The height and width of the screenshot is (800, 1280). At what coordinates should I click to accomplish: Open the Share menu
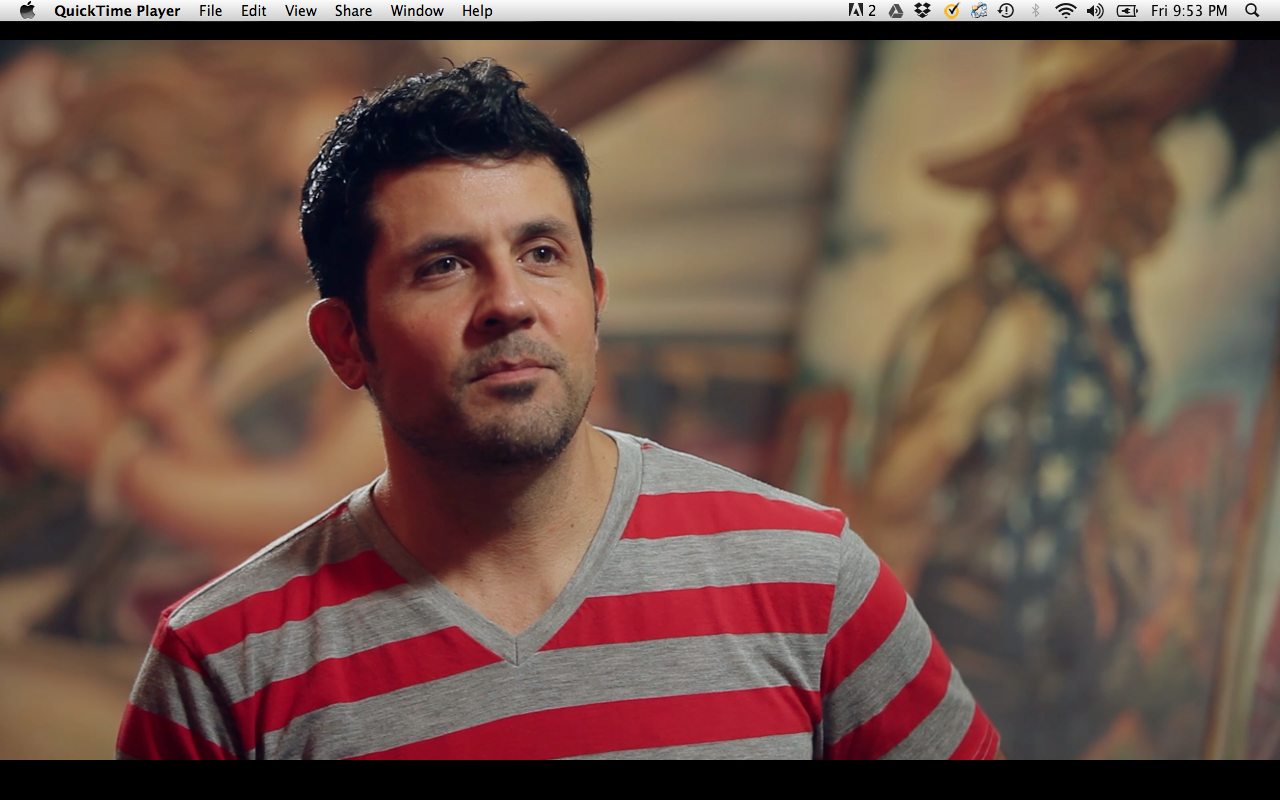point(353,11)
